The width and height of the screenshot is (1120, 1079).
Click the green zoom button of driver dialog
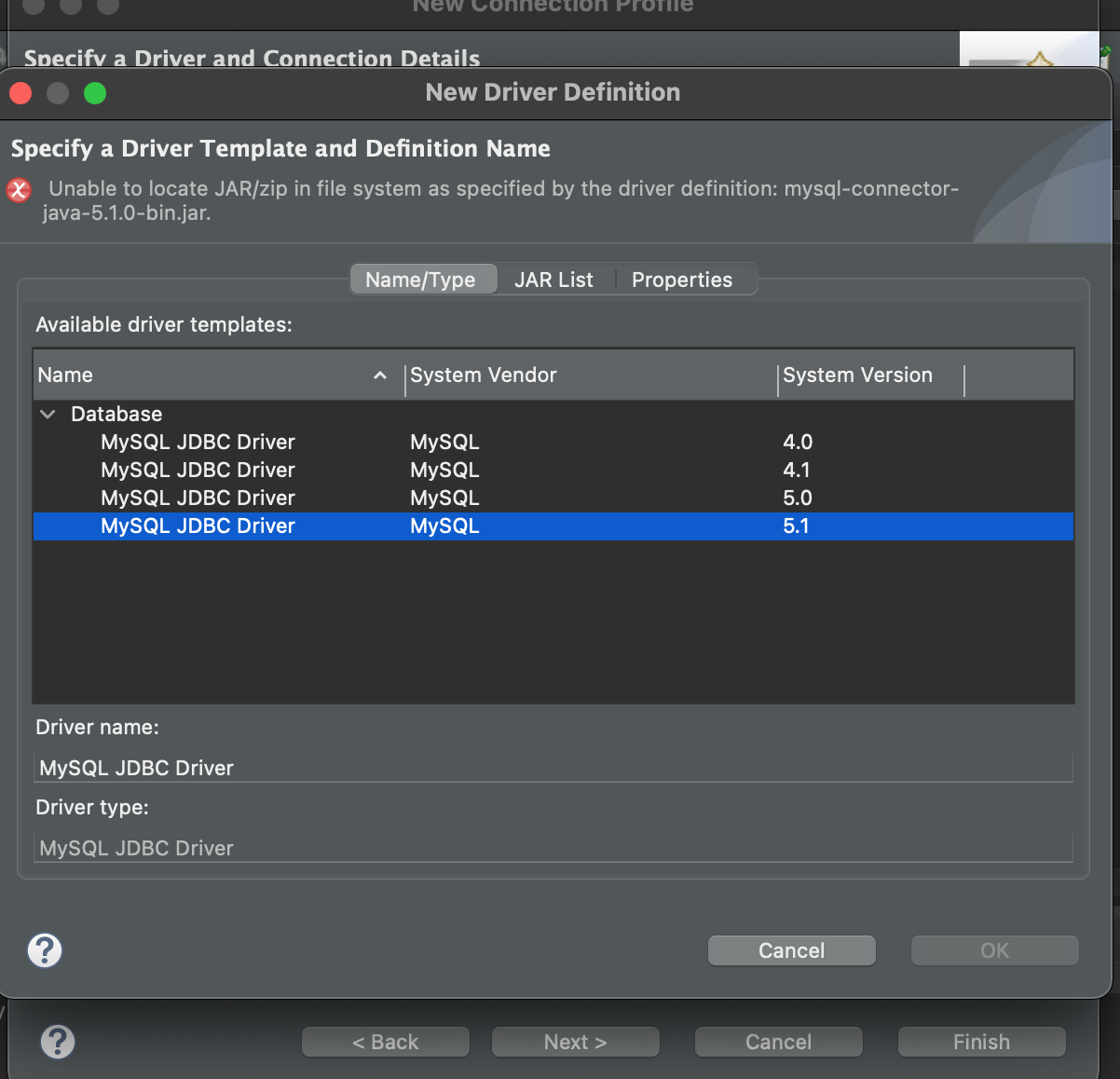[95, 93]
